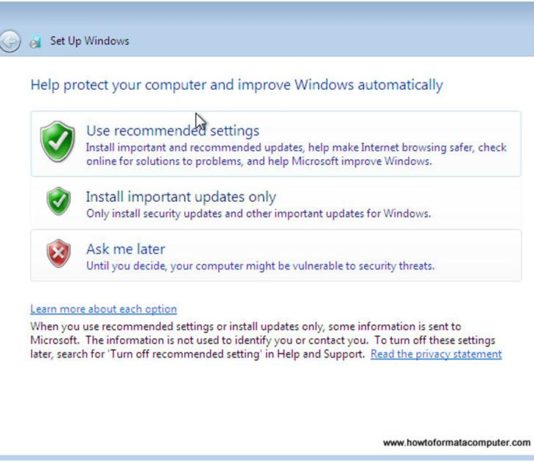Select the large green shield checkmark icon
Image resolution: width=534 pixels, height=462 pixels.
pyautogui.click(x=57, y=141)
